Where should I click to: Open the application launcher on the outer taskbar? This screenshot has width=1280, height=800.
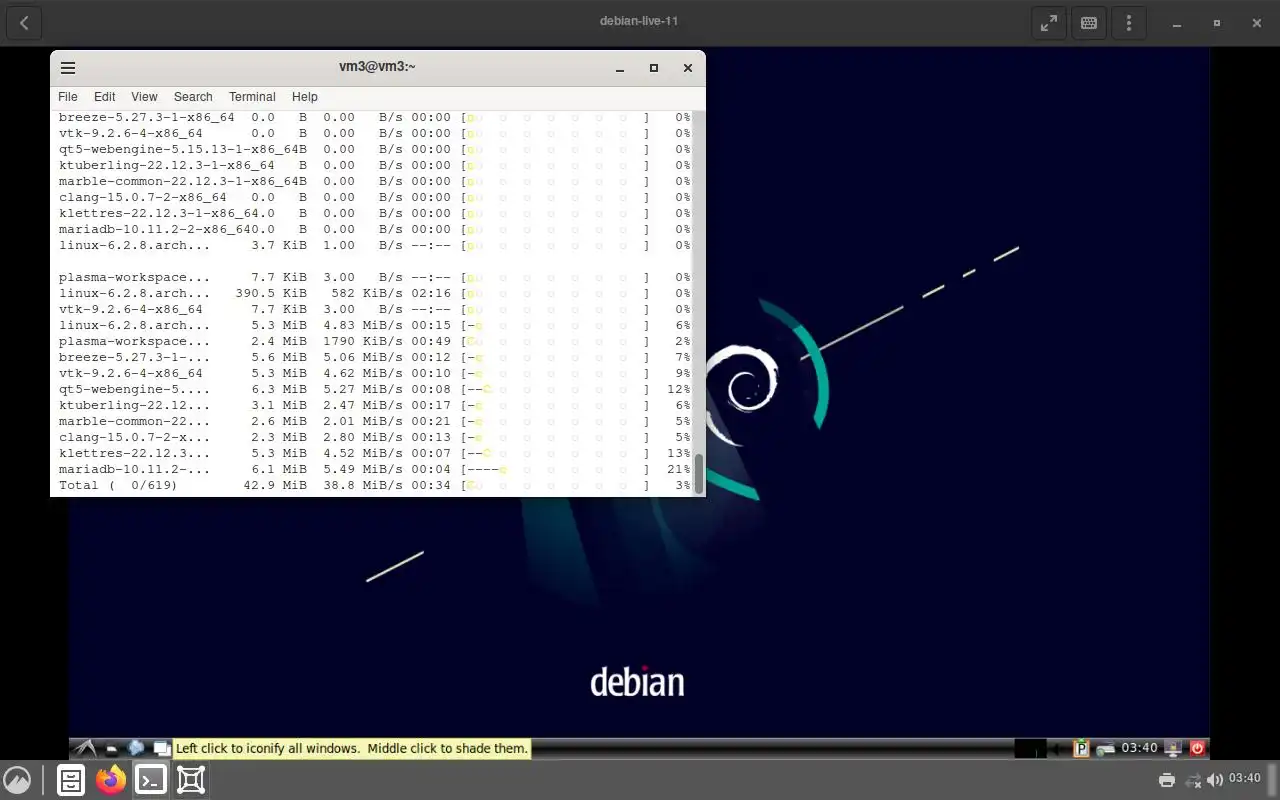click(x=17, y=779)
